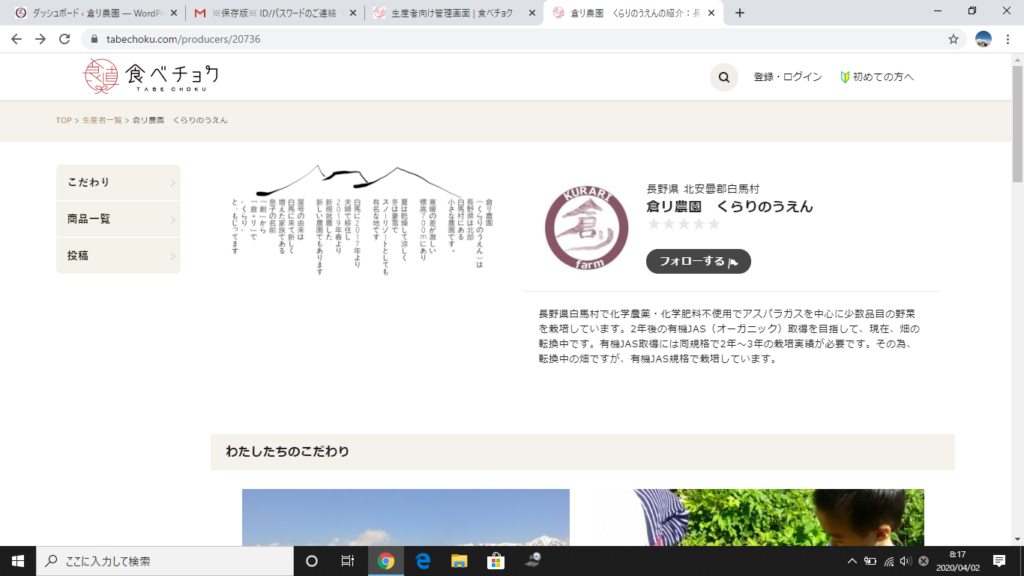Click the わたしたちのこだわり section heading
Viewport: 1024px width, 576px height.
click(287, 451)
